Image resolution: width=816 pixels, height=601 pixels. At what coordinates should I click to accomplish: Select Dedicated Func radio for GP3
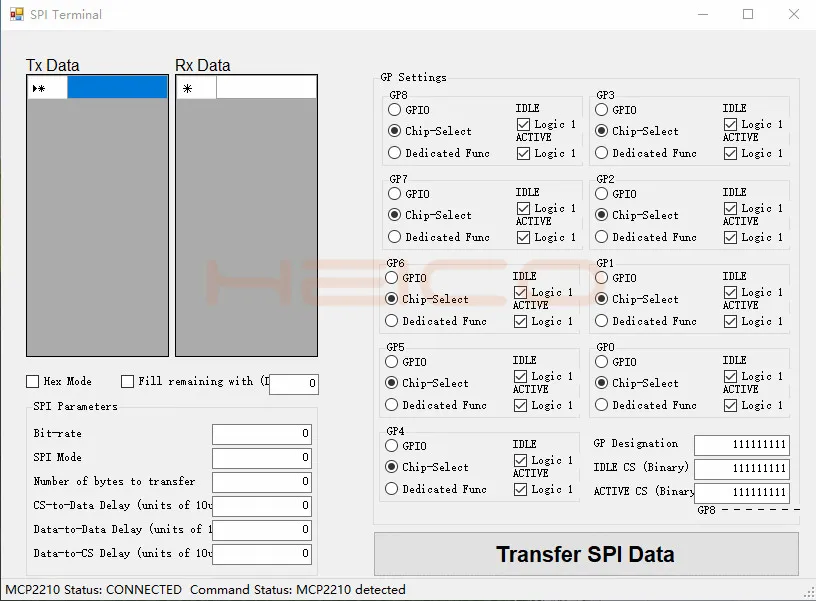click(601, 153)
